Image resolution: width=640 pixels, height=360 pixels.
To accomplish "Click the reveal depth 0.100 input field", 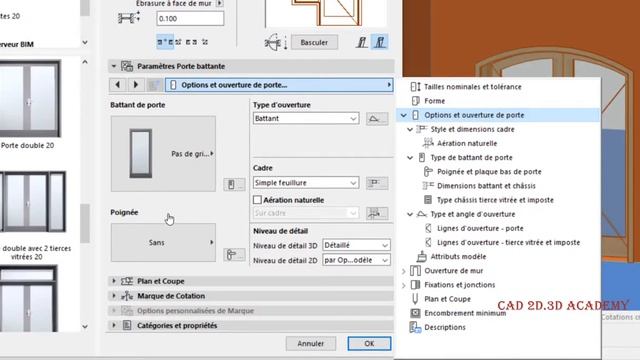I will tap(190, 18).
